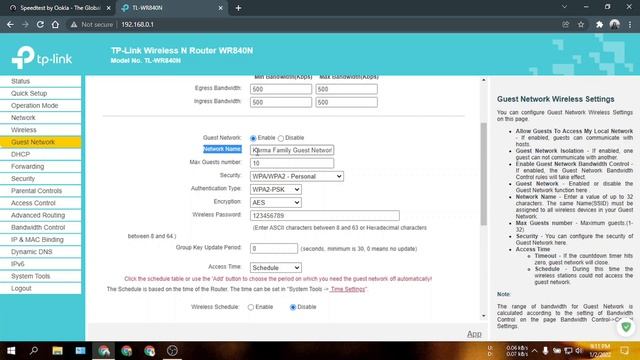This screenshot has height=360, width=640.
Task: Select Wireless Schedule Enable radio button
Action: pyautogui.click(x=251, y=307)
